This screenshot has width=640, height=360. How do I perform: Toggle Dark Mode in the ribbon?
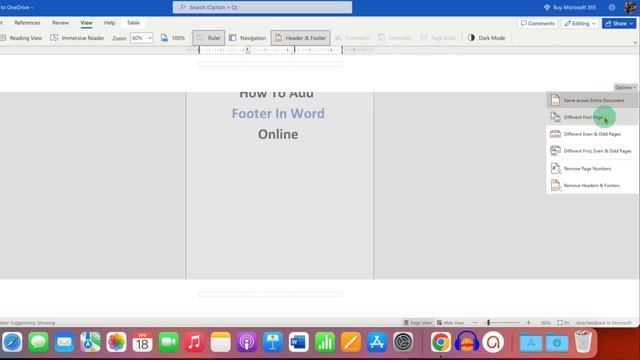(x=487, y=38)
